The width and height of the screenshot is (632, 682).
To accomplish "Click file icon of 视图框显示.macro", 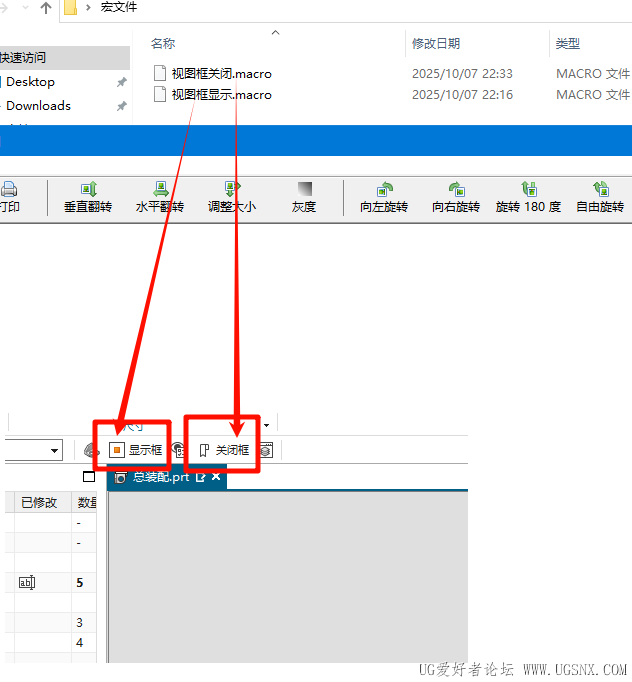I will 160,94.
